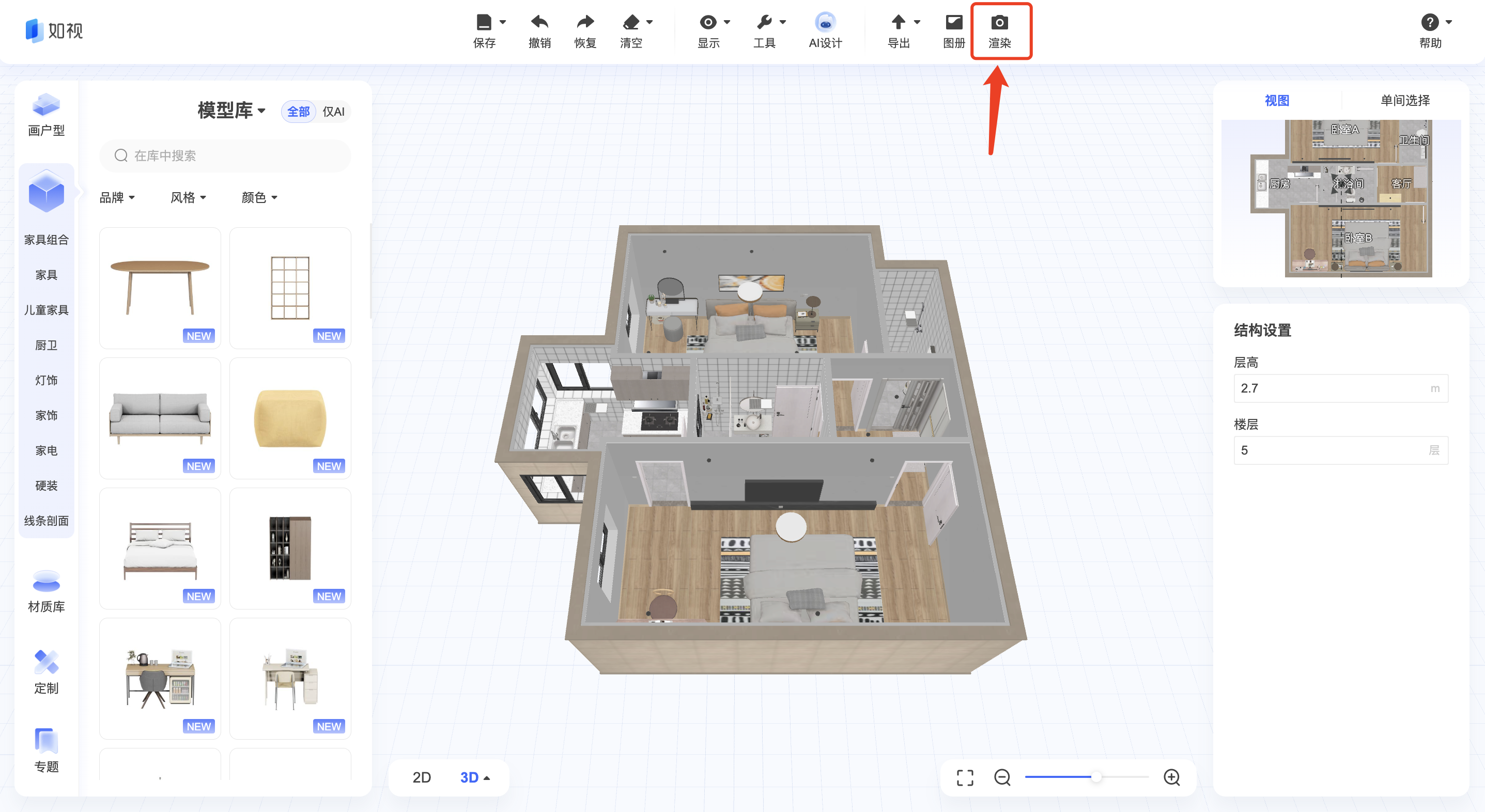Expand the 保存 dropdown arrow
Screen dimensions: 1485x812
point(503,22)
